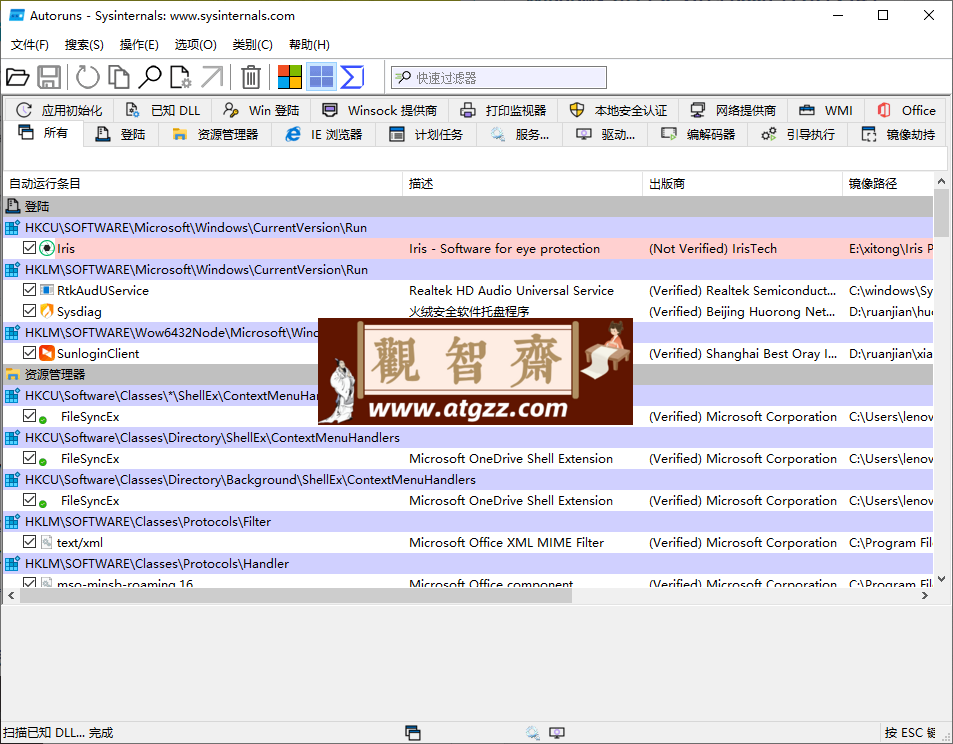Click the status bar services gear icon
Screen dimensions: 953x744
pyautogui.click(x=532, y=732)
